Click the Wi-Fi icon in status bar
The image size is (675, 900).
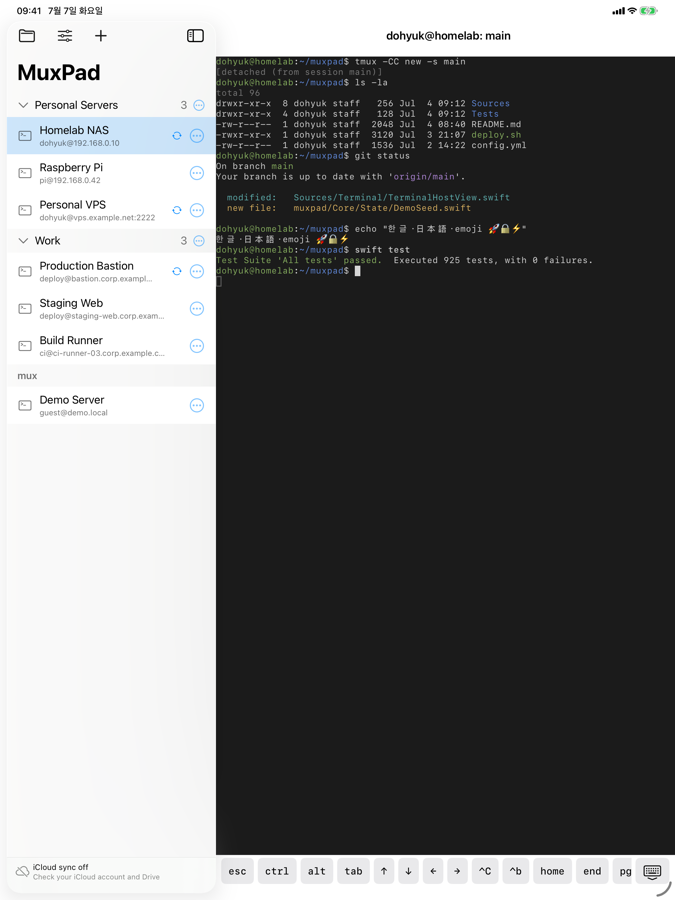click(x=632, y=10)
